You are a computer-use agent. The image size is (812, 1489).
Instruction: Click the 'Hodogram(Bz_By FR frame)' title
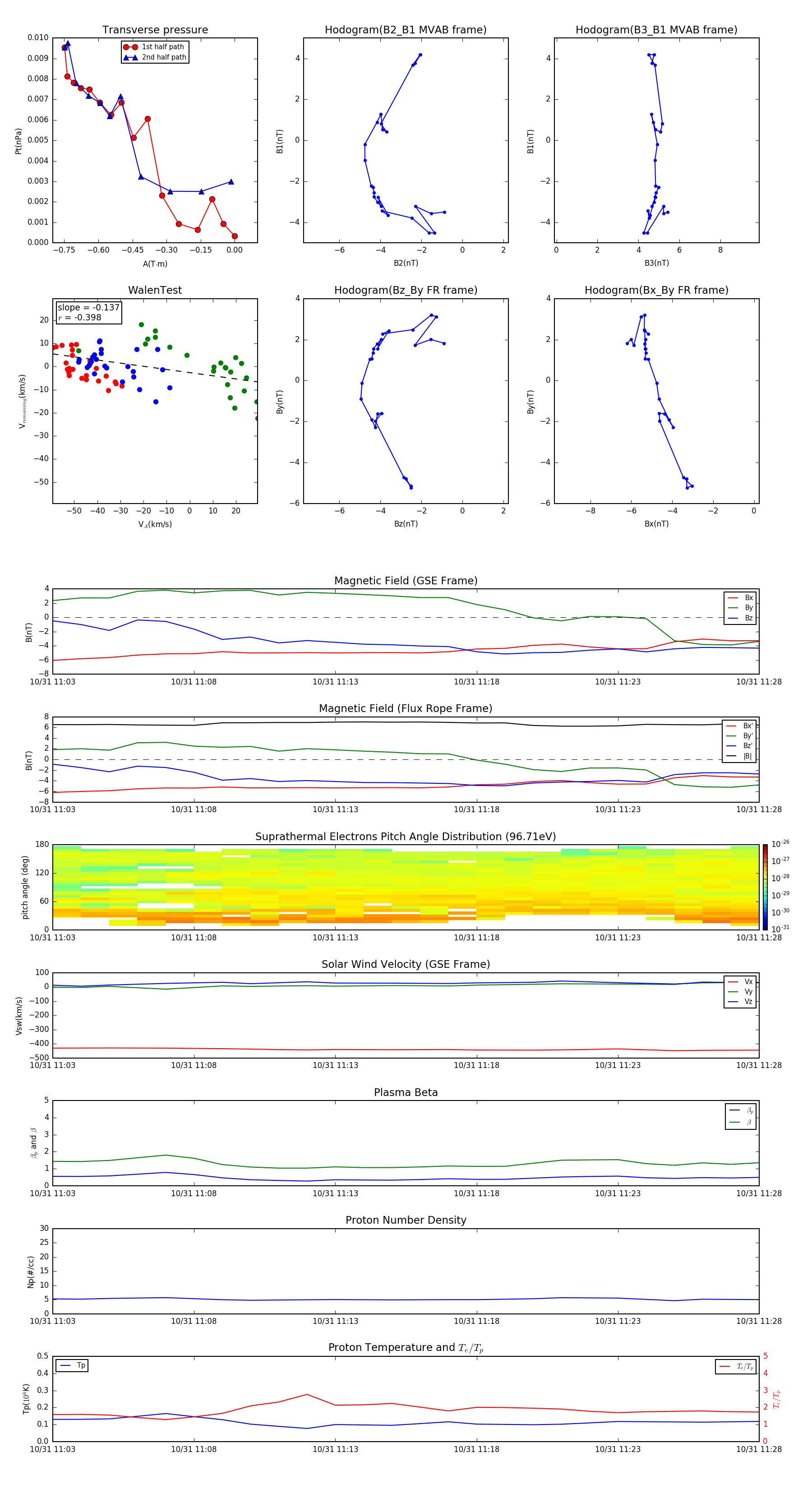coord(406,290)
